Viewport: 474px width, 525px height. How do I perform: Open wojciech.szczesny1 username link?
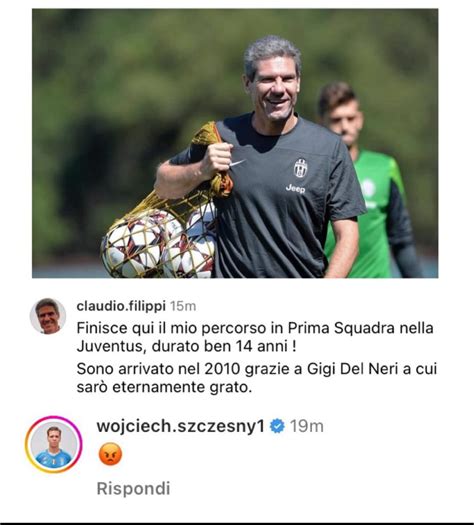click(180, 426)
